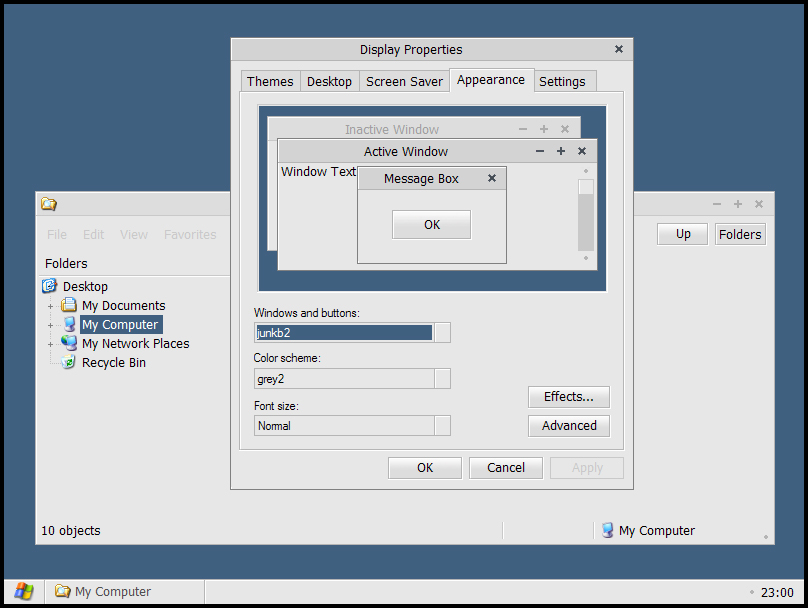Click the 10 objects status text
The image size is (808, 608).
71,531
